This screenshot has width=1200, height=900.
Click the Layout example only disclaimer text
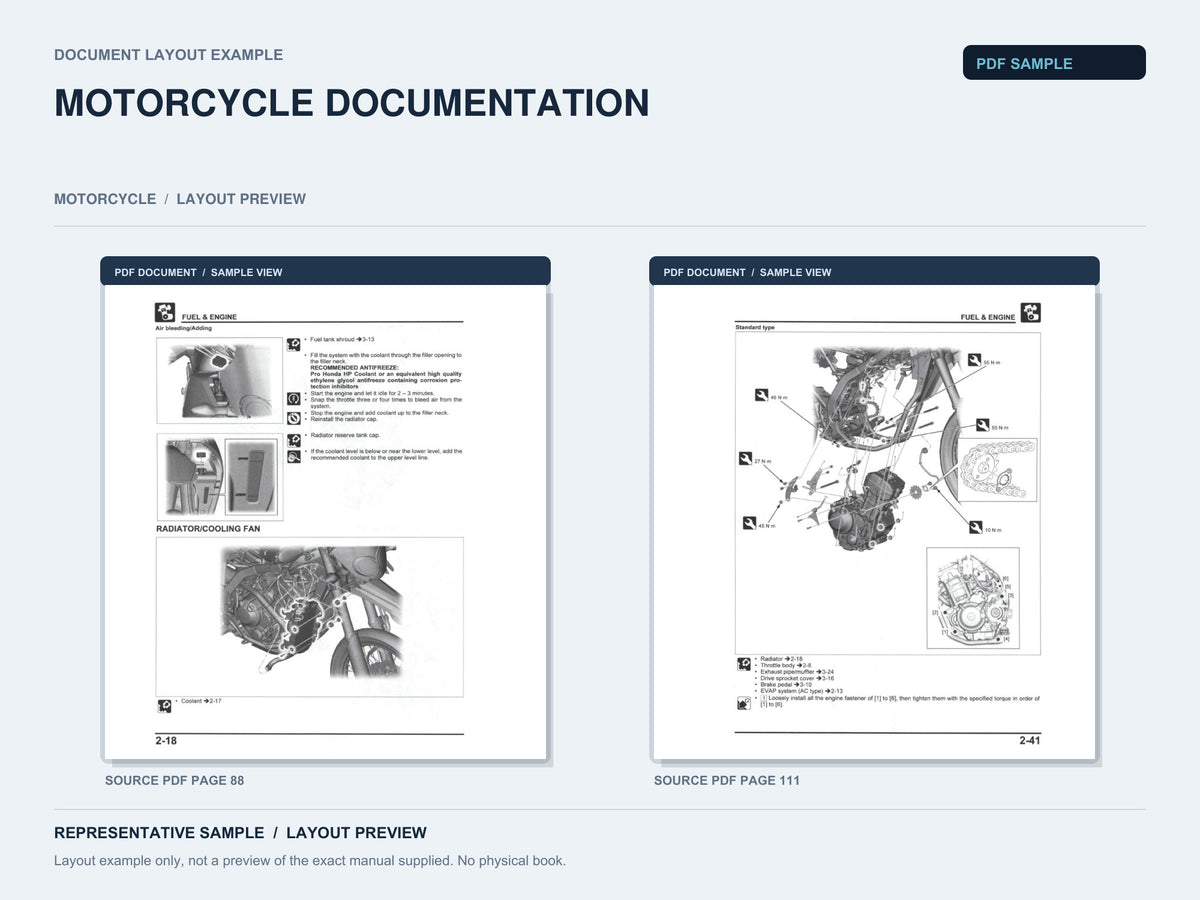[310, 861]
